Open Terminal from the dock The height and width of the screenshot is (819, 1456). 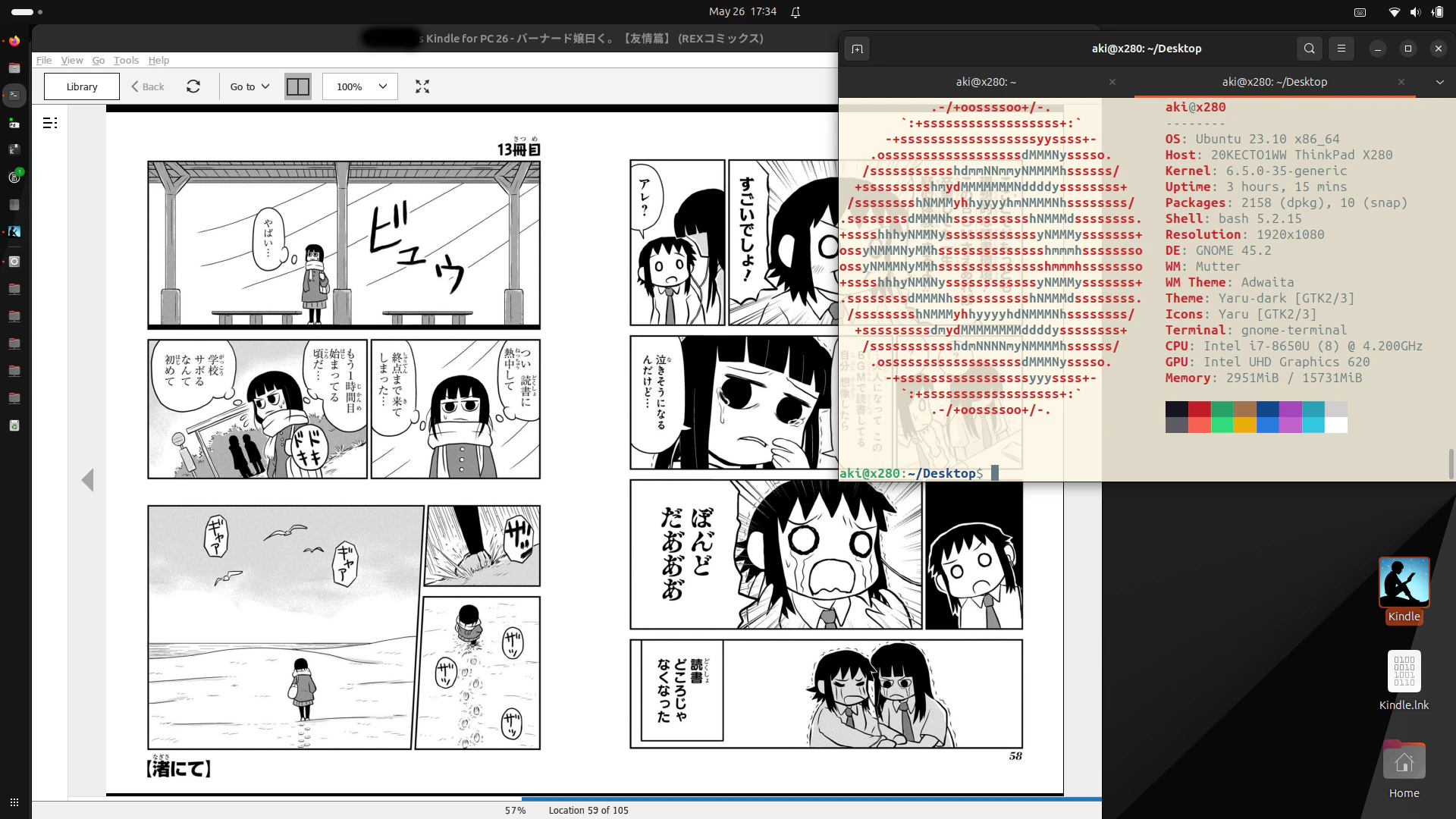pyautogui.click(x=14, y=96)
